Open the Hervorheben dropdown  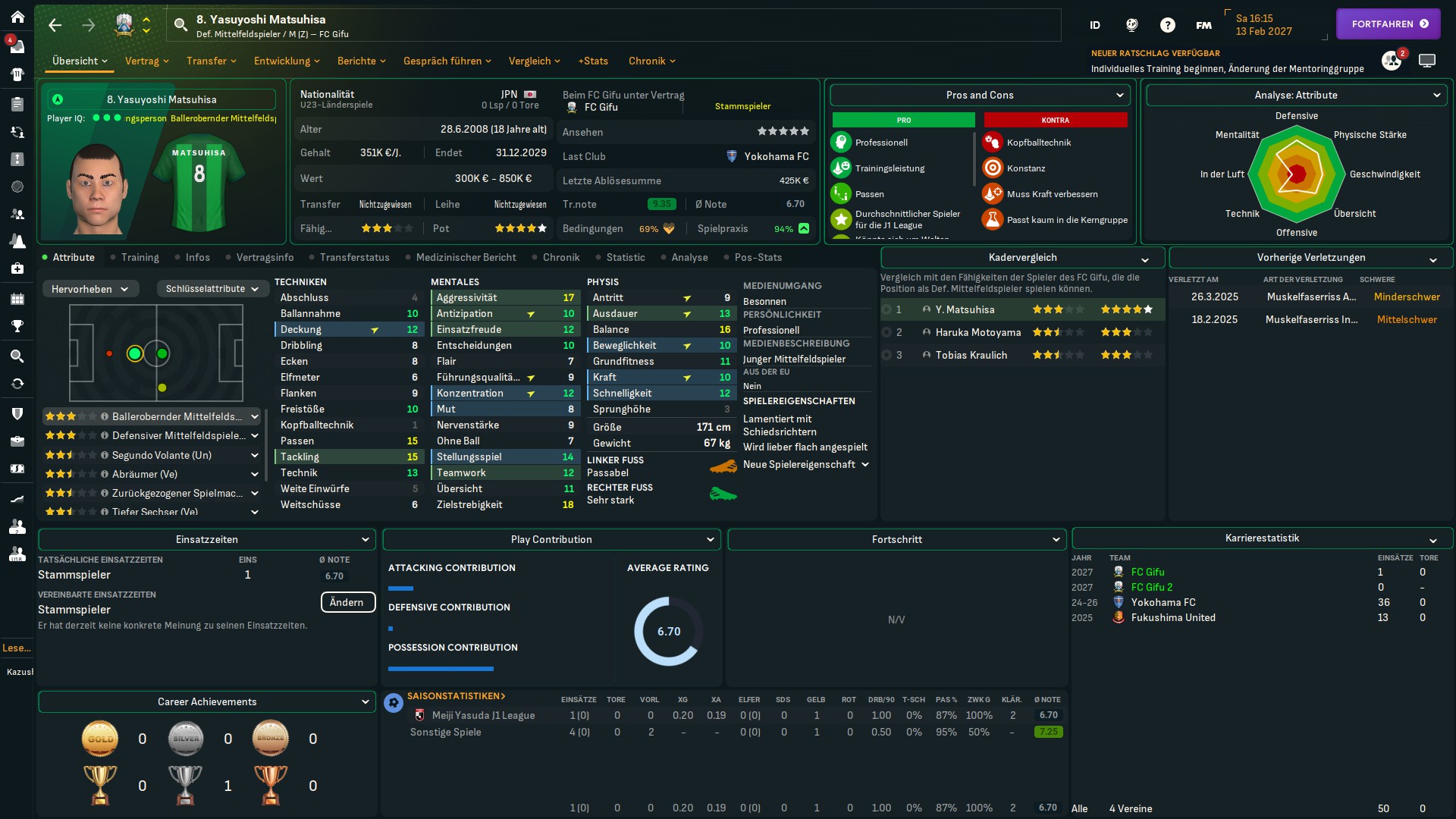(x=89, y=289)
